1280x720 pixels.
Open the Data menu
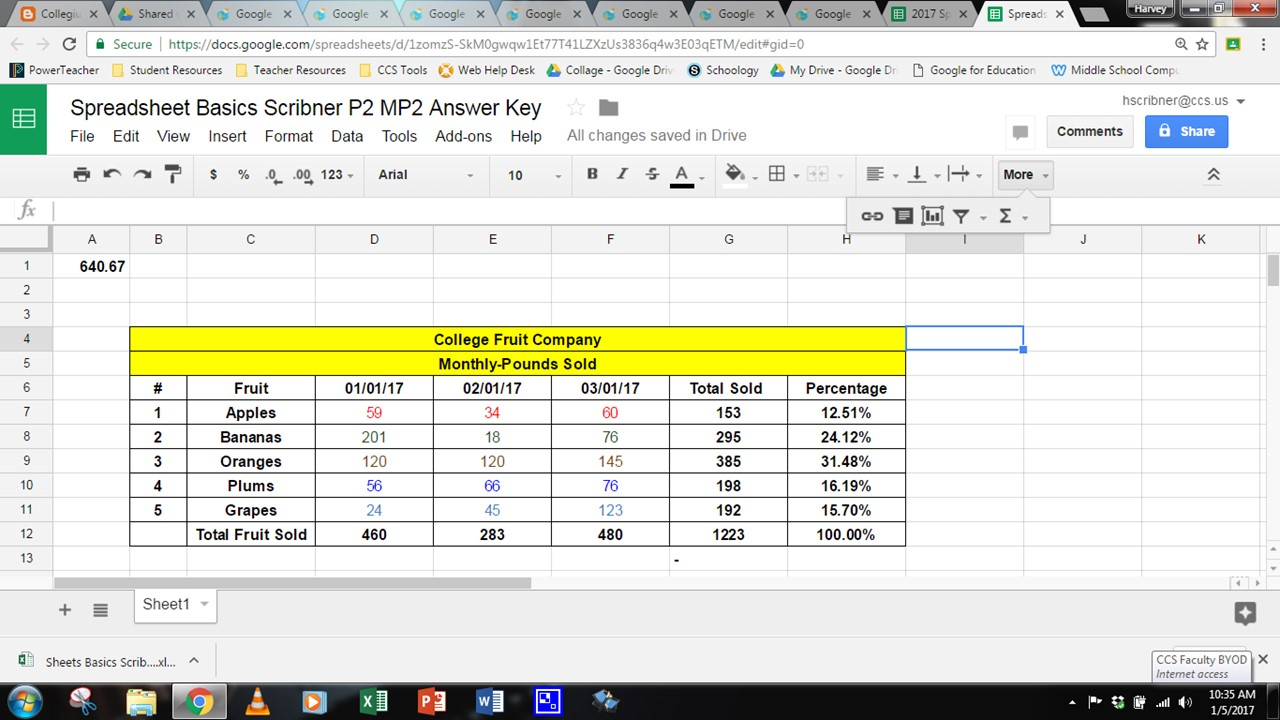[347, 136]
